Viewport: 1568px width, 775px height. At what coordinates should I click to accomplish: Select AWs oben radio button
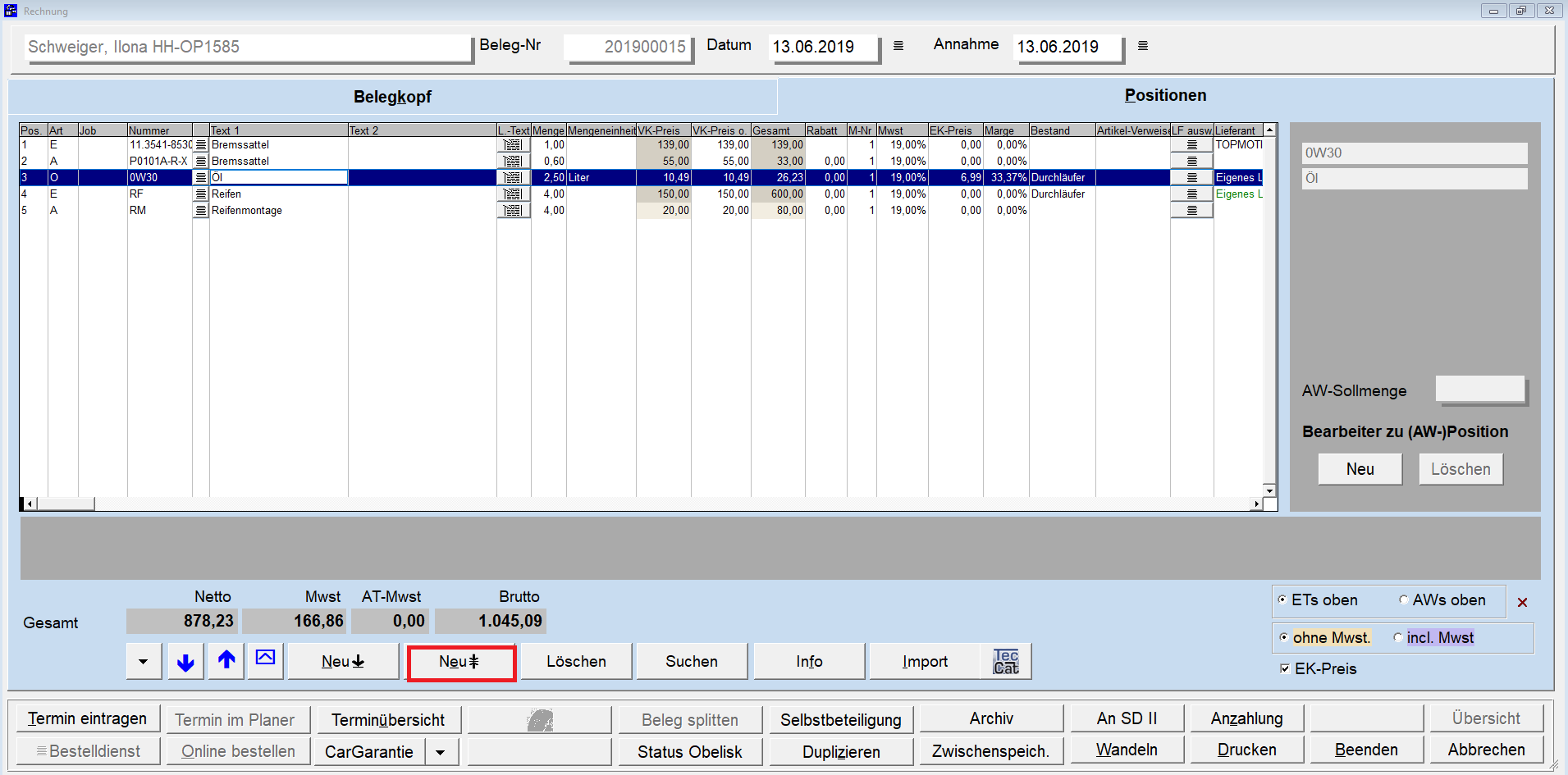tap(1403, 600)
